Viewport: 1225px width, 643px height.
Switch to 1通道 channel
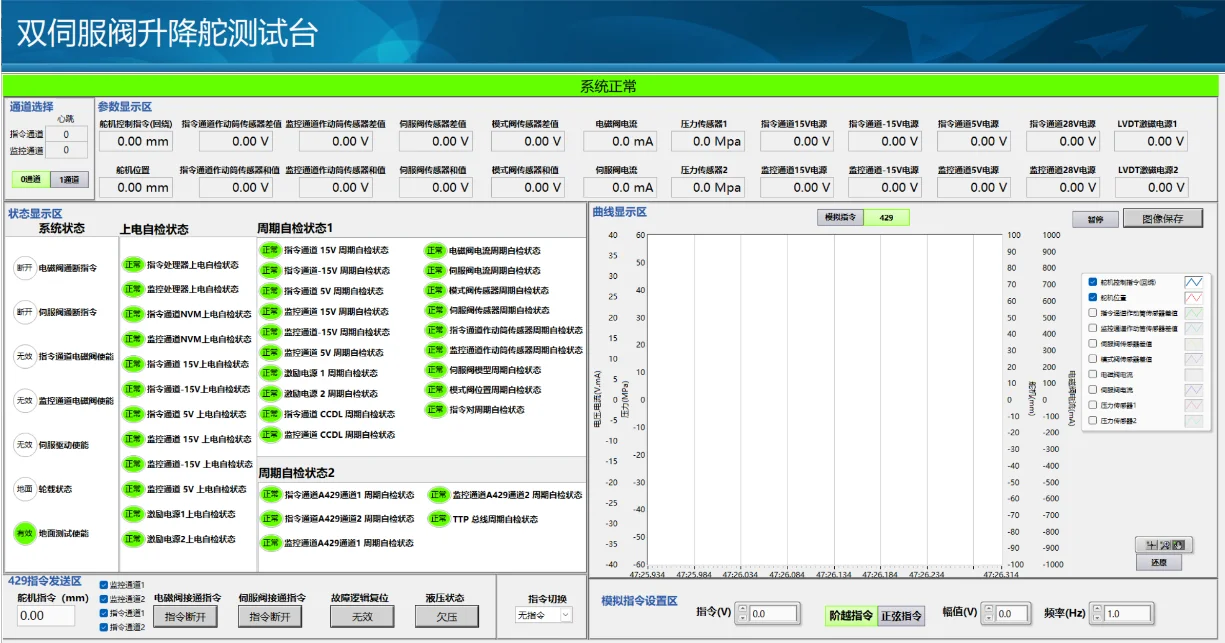click(x=69, y=180)
